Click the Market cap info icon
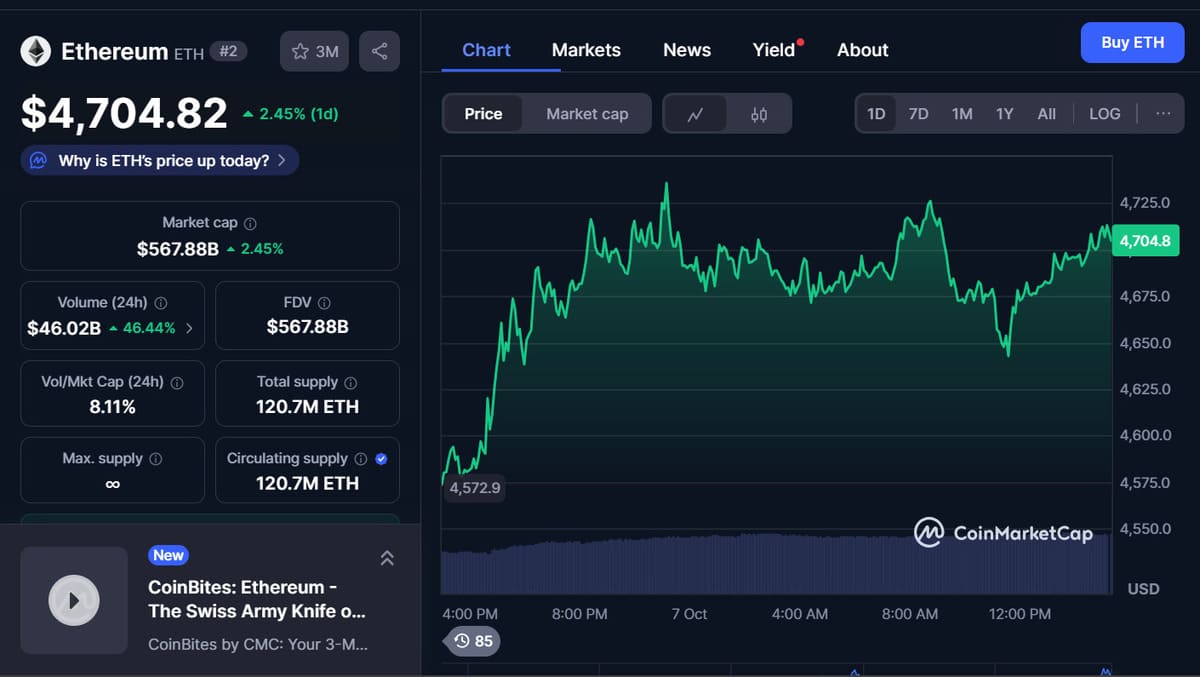Screen dimensions: 1200x677 coord(251,223)
